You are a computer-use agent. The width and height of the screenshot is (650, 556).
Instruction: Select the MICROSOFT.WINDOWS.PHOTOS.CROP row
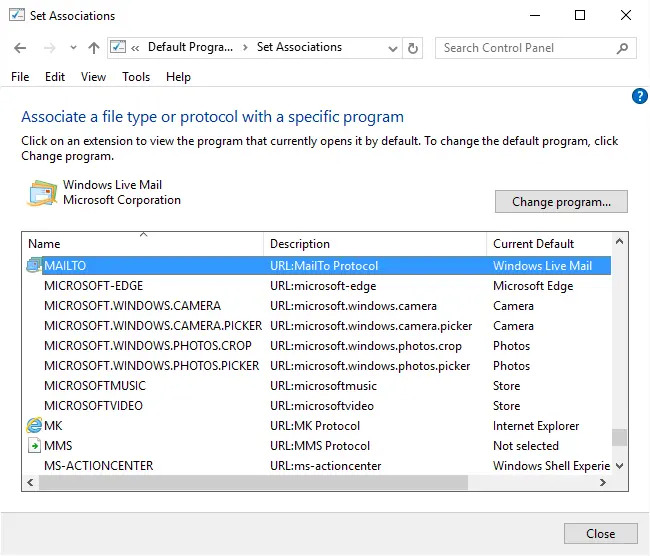point(318,346)
